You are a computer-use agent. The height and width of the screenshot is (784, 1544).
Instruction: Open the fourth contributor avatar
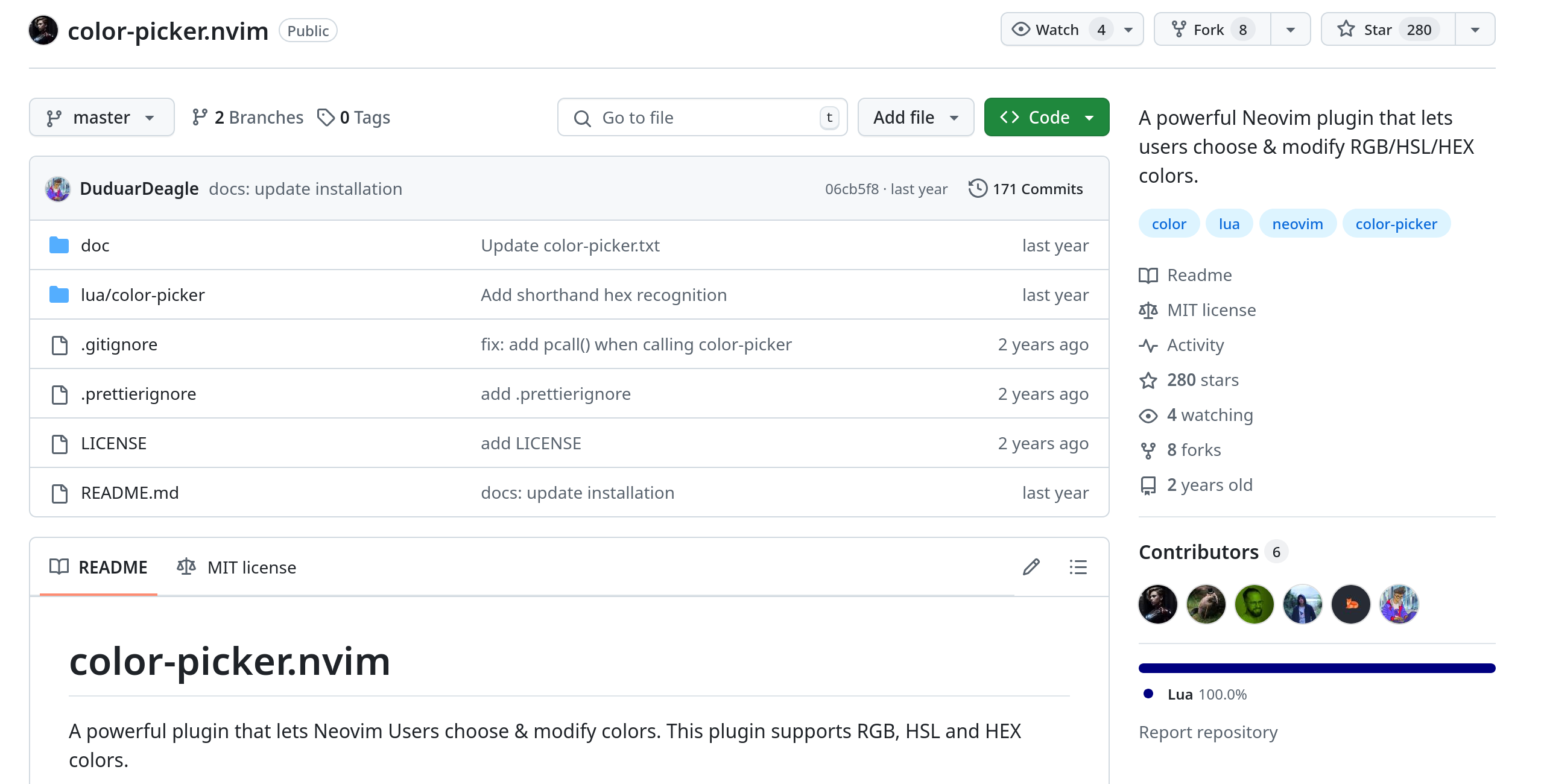pyautogui.click(x=1303, y=604)
